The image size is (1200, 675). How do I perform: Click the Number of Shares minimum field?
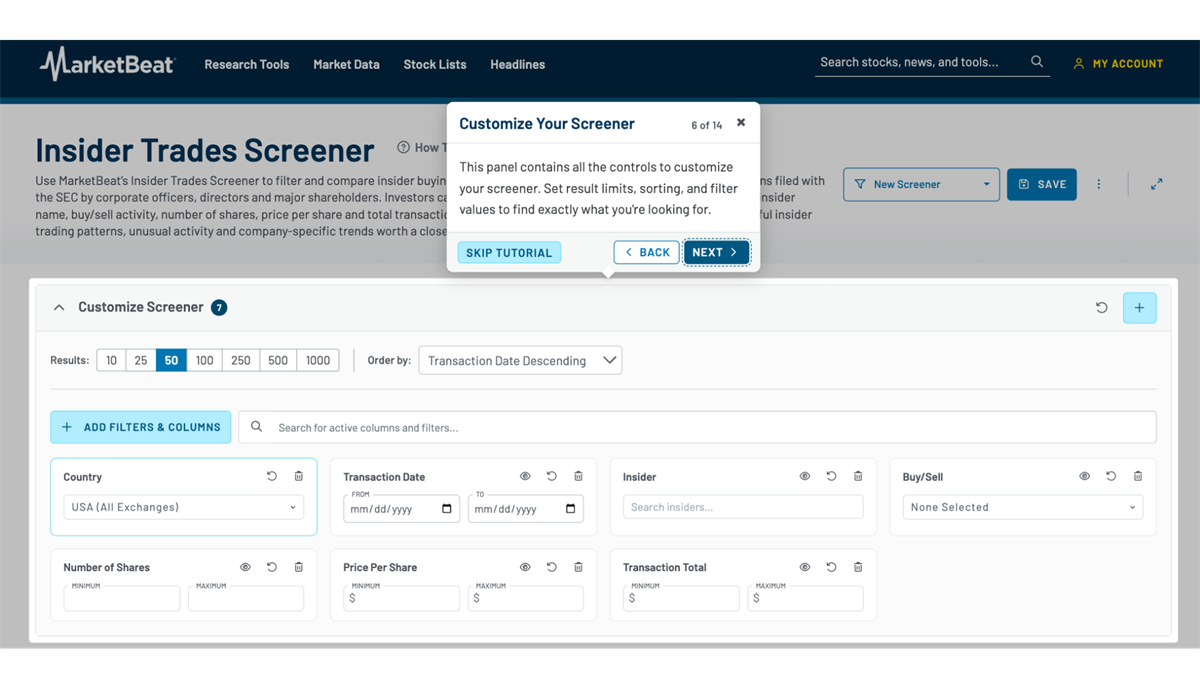pos(122,598)
